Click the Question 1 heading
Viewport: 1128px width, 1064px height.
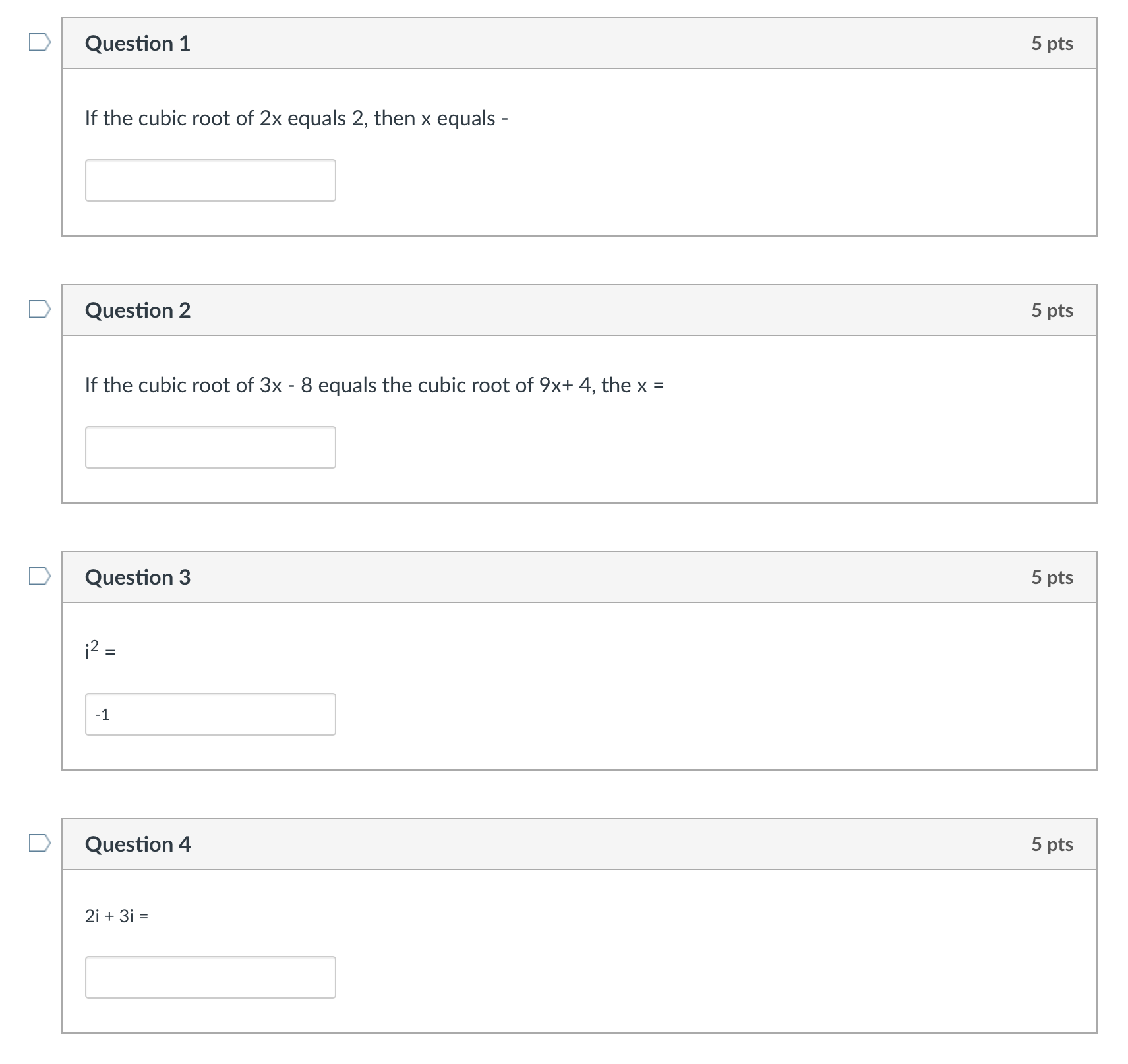tap(138, 44)
